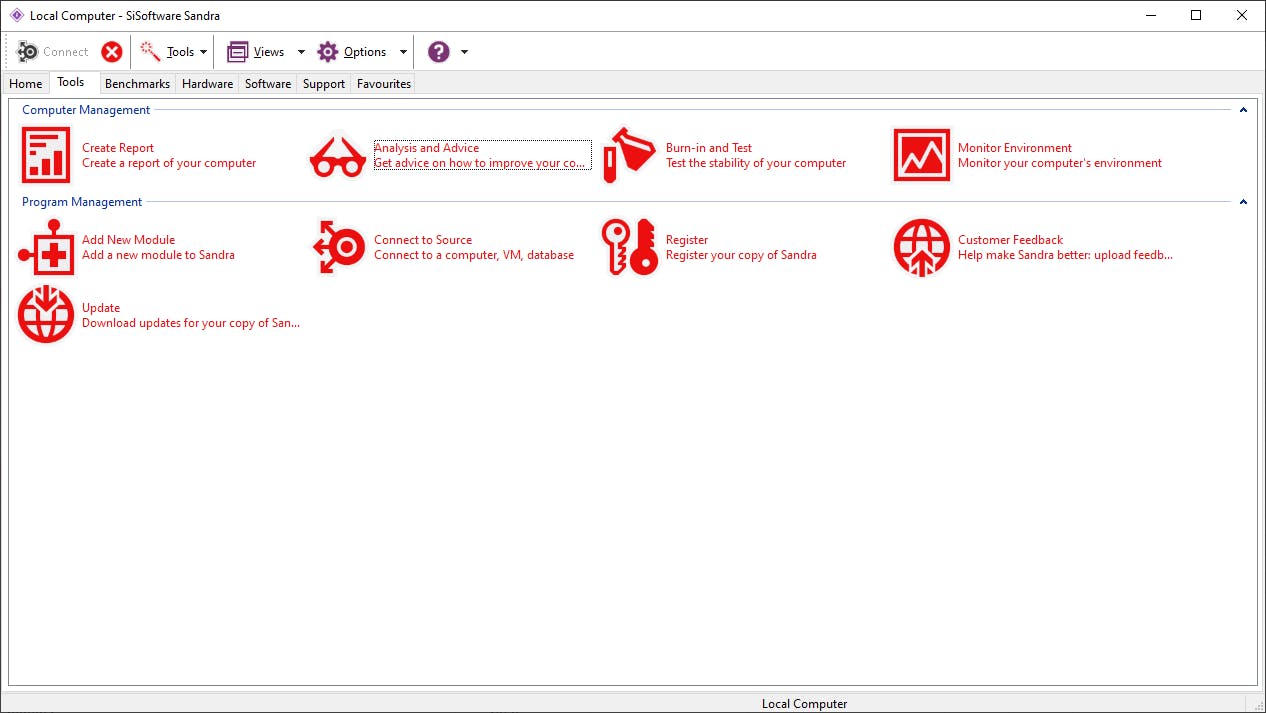This screenshot has width=1266, height=713.
Task: Click the Monitor Environment title text
Action: 1015,148
